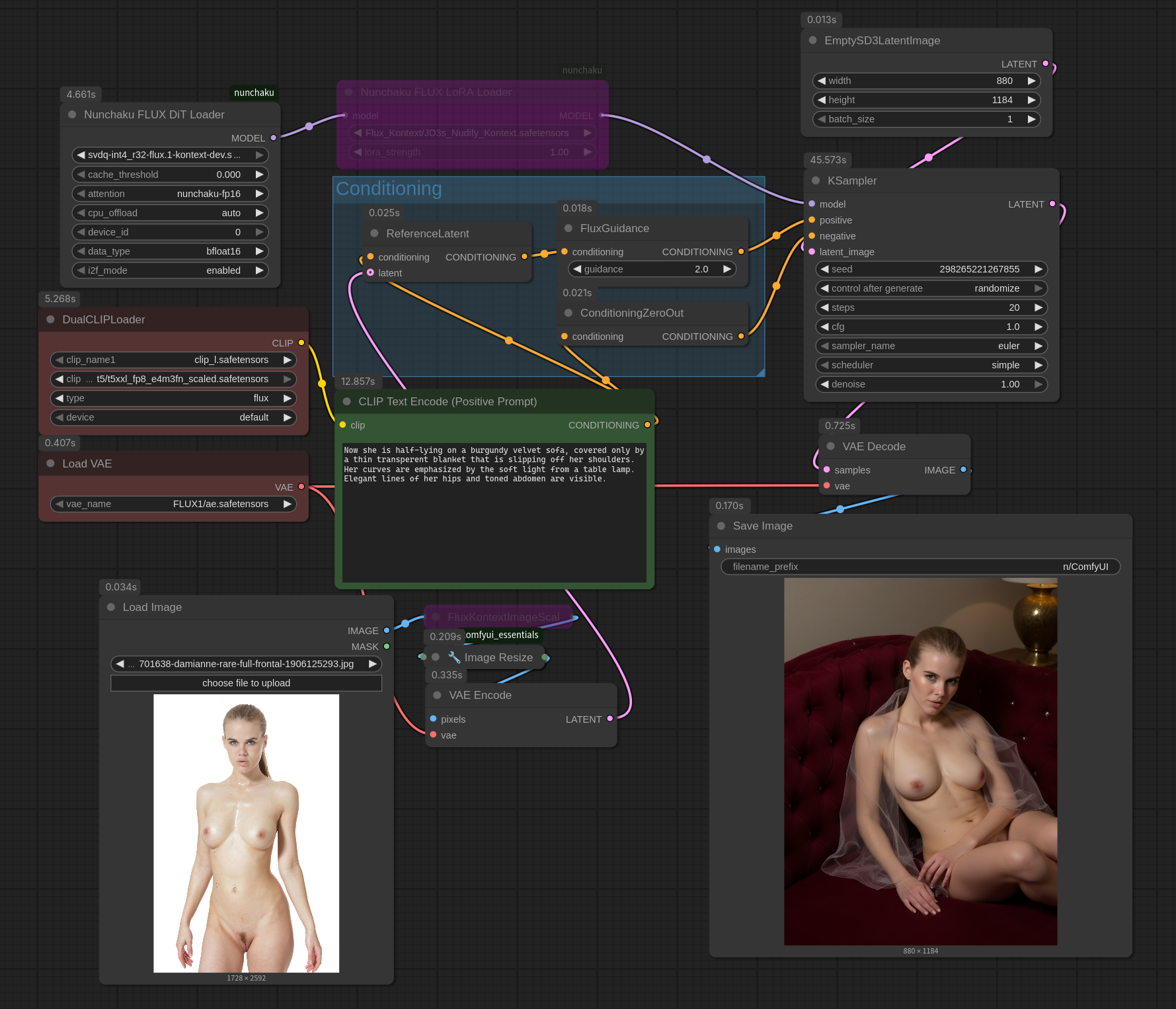Collapse the Nunchaku FLUX DiT Loader node
Image resolution: width=1176 pixels, height=1009 pixels.
point(72,114)
